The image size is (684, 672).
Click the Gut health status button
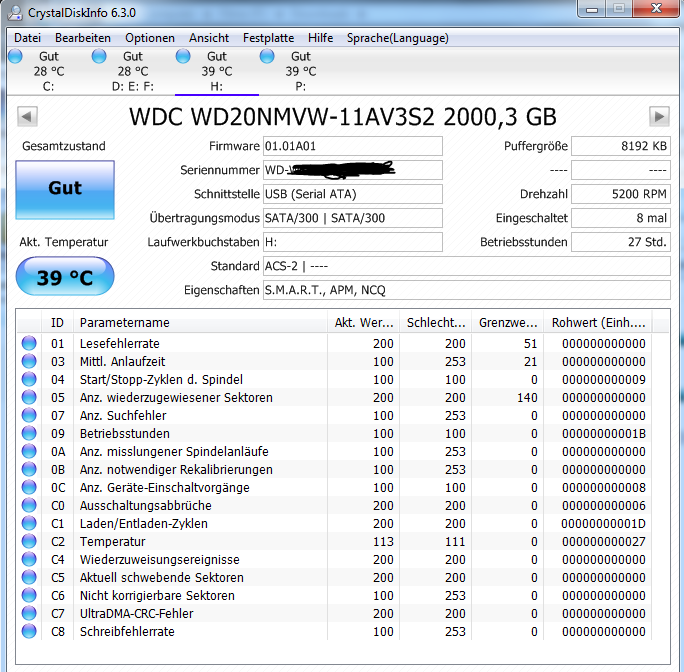[65, 189]
